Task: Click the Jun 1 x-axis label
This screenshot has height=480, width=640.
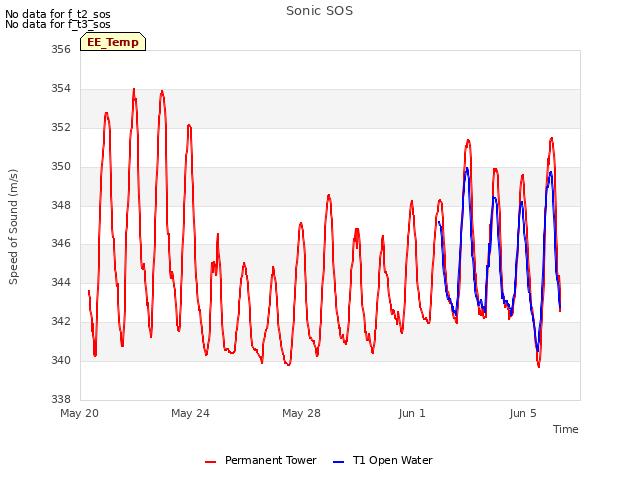Action: pos(412,413)
